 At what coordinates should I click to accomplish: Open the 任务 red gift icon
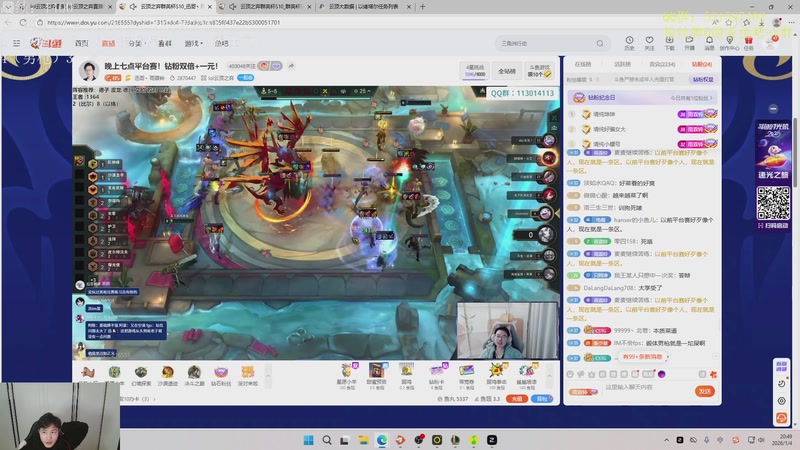pos(748,43)
